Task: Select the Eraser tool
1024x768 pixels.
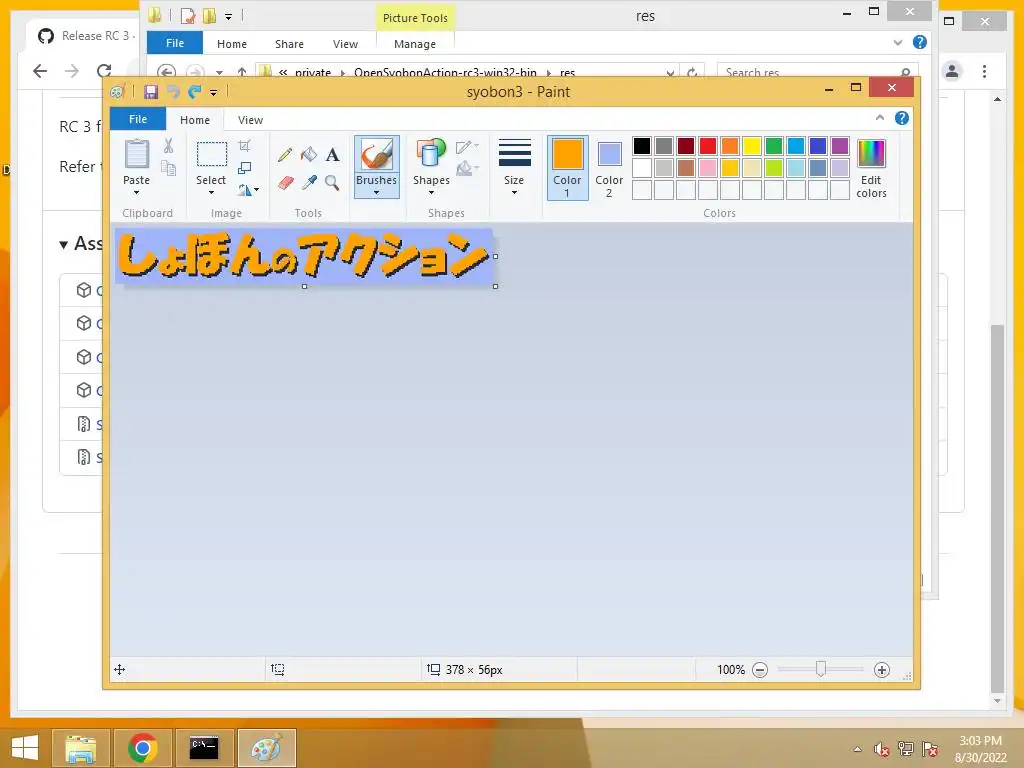Action: click(x=285, y=182)
